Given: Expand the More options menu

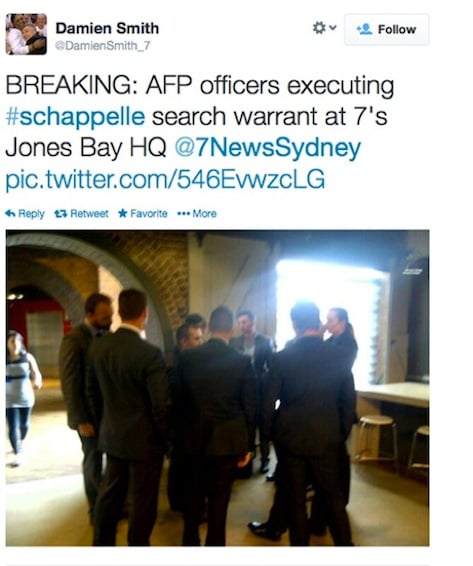Looking at the screenshot, I should click(x=197, y=214).
